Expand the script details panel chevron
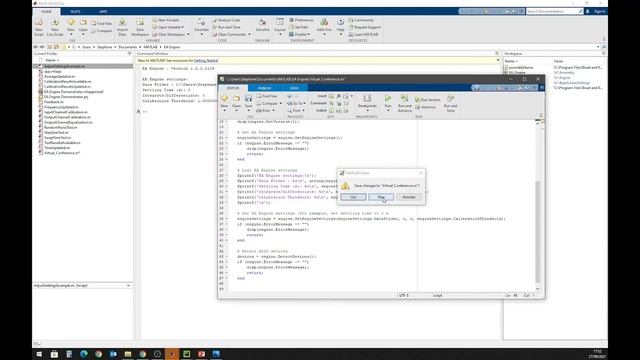The width and height of the screenshot is (640, 360). [x=129, y=286]
